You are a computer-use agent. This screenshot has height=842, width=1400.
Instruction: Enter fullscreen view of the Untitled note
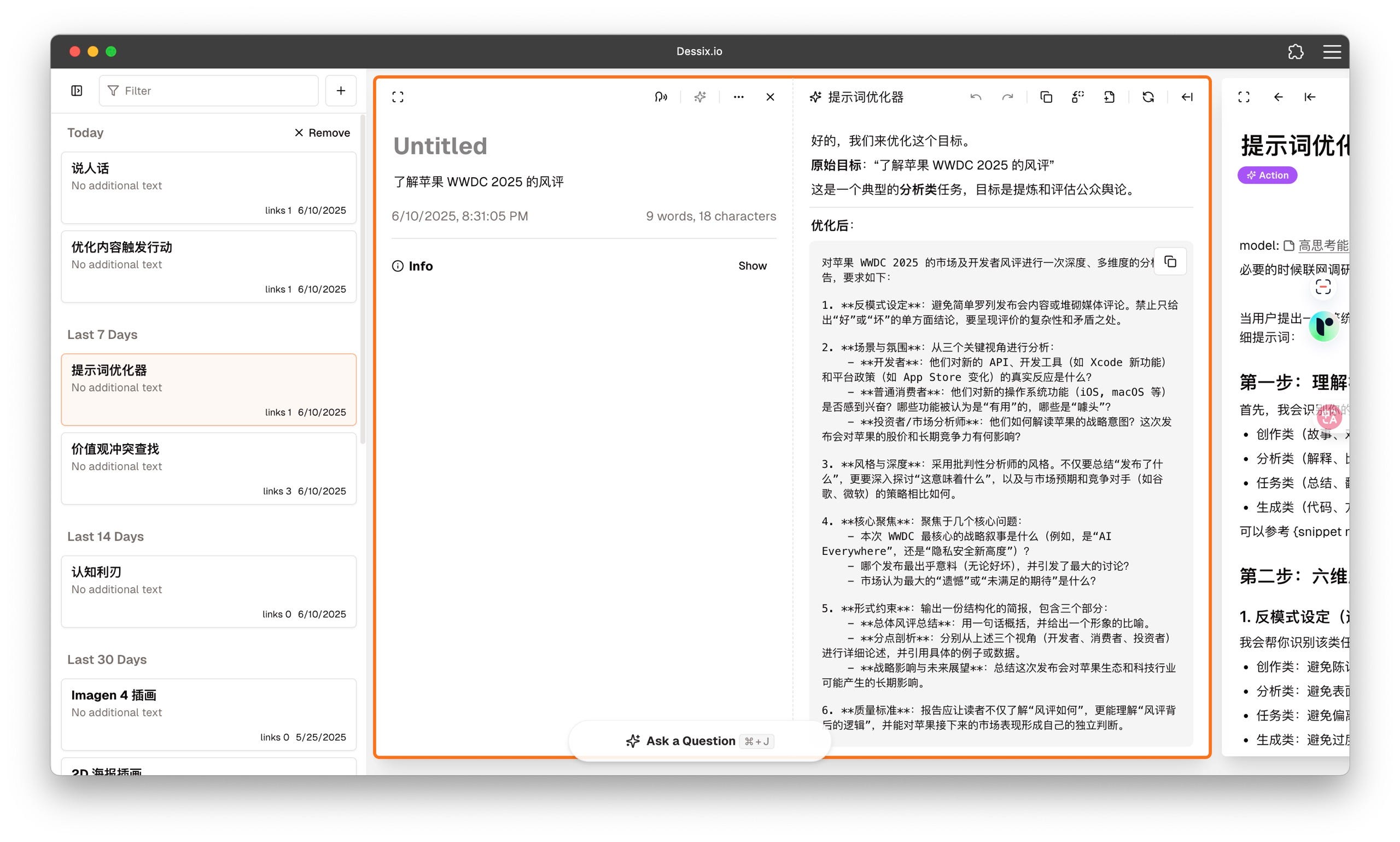[398, 96]
